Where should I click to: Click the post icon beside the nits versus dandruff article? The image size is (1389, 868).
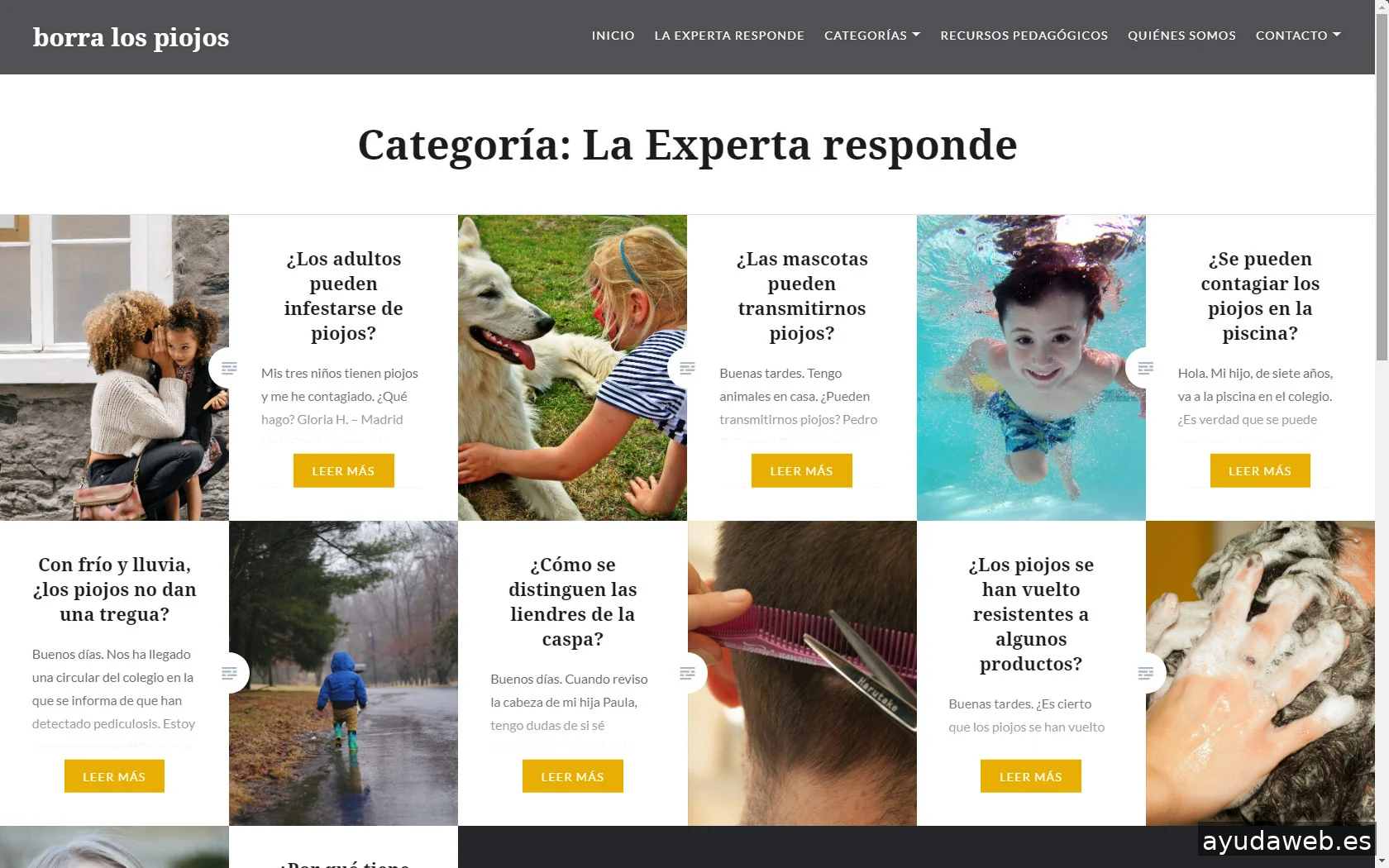(687, 673)
